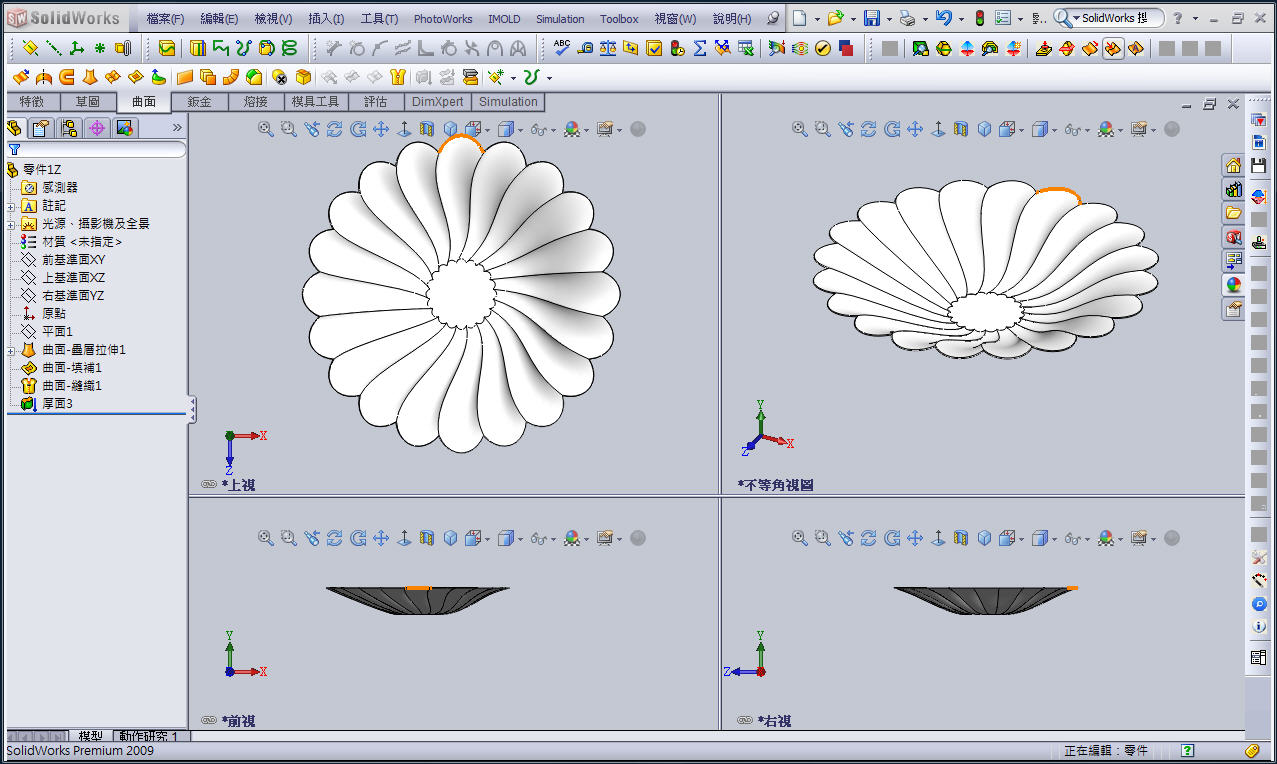Toggle Section View in the front view pane
The width and height of the screenshot is (1277, 764).
coord(427,538)
